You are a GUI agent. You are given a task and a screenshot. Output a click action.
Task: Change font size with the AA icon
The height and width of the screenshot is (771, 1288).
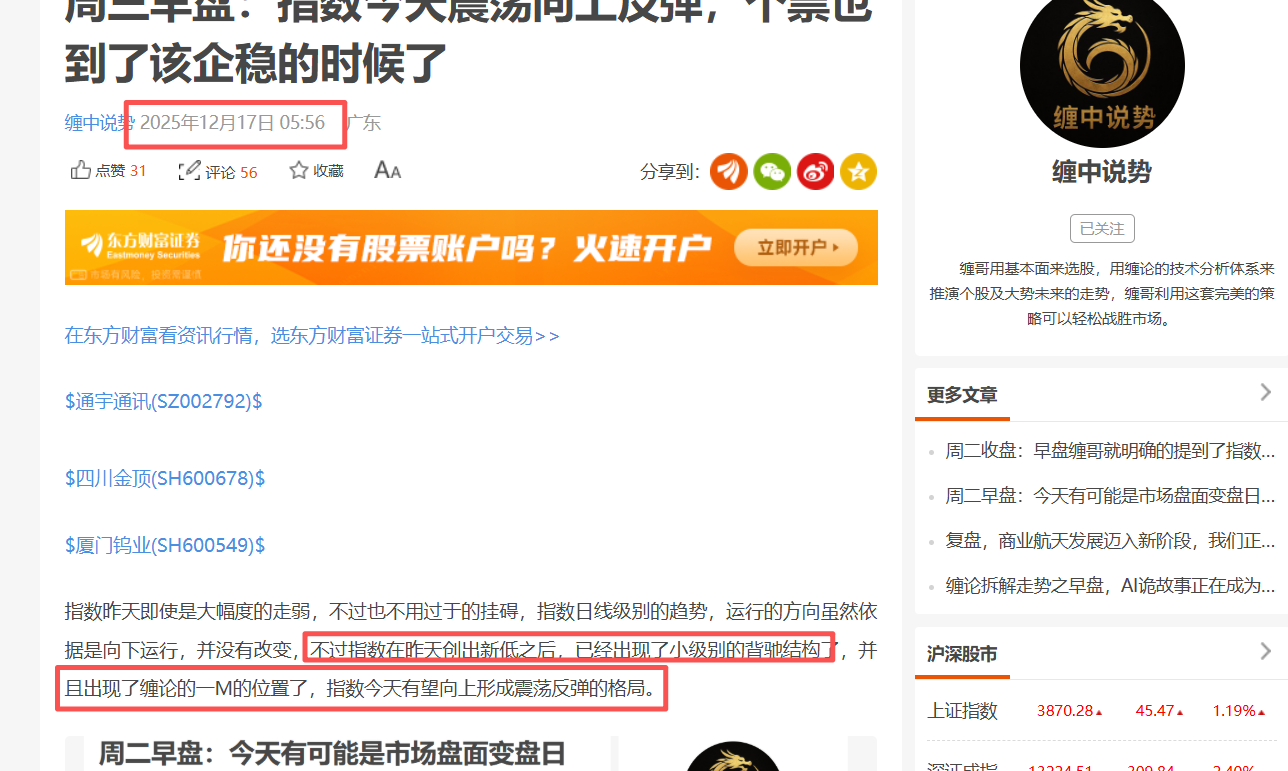coord(387,171)
